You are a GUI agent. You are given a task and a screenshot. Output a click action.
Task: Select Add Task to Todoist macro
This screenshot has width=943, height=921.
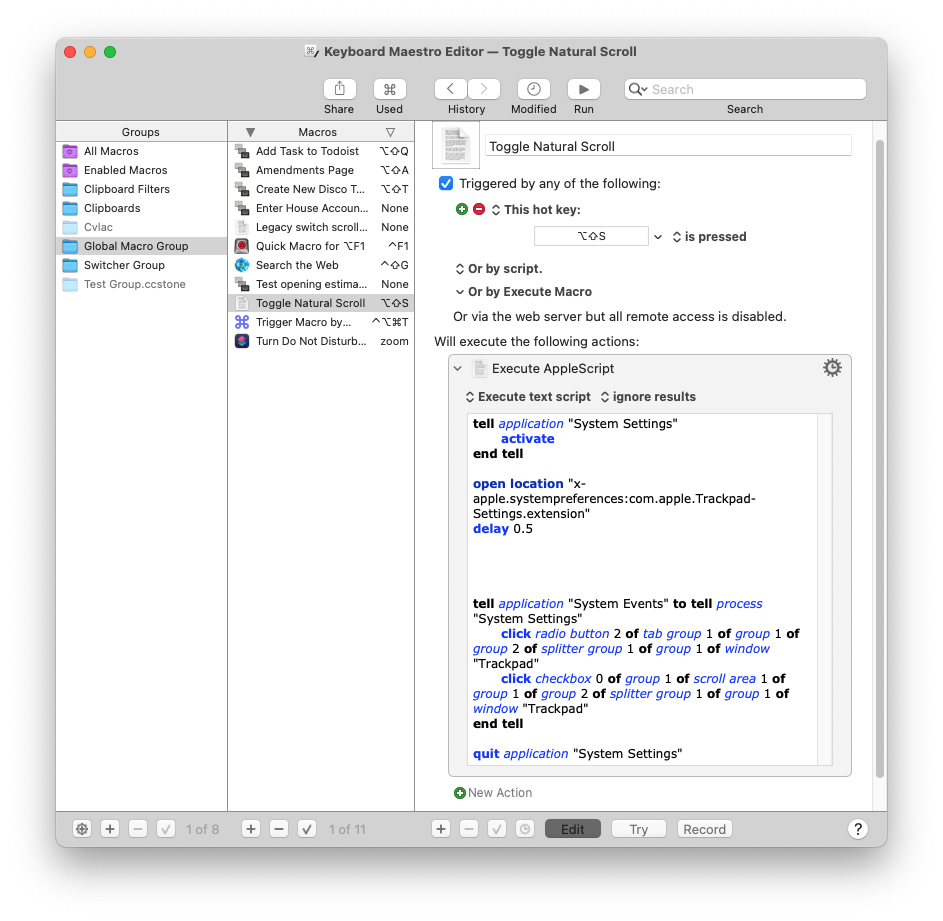point(321,151)
